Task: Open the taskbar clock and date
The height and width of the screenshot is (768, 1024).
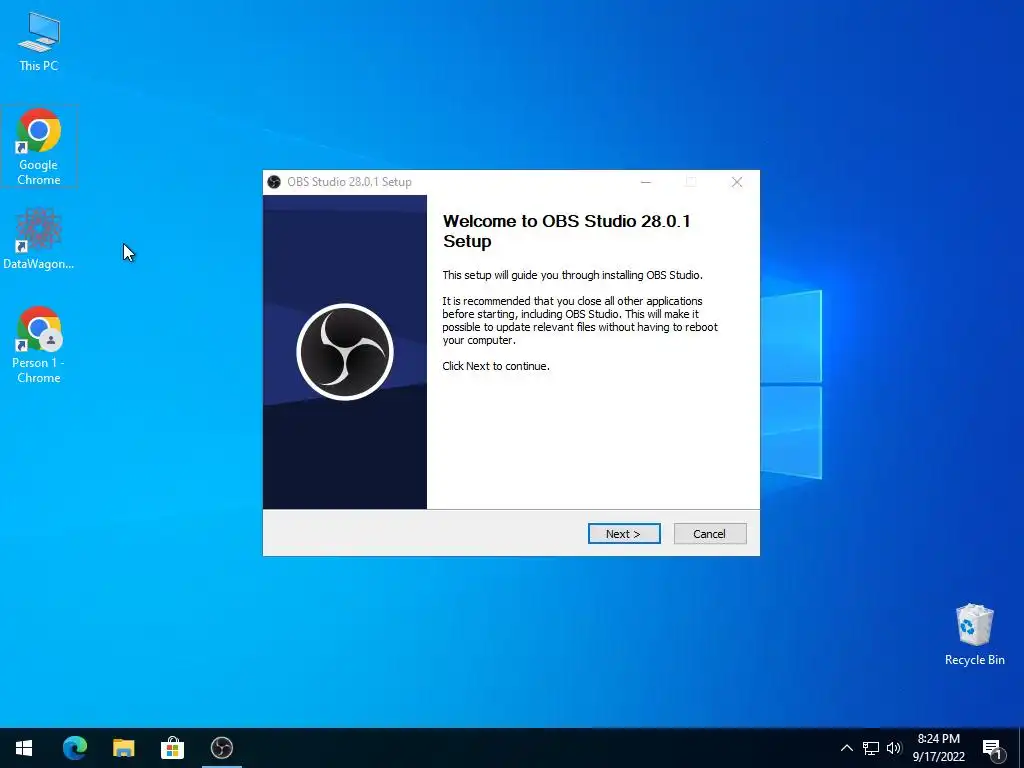Action: coord(938,748)
